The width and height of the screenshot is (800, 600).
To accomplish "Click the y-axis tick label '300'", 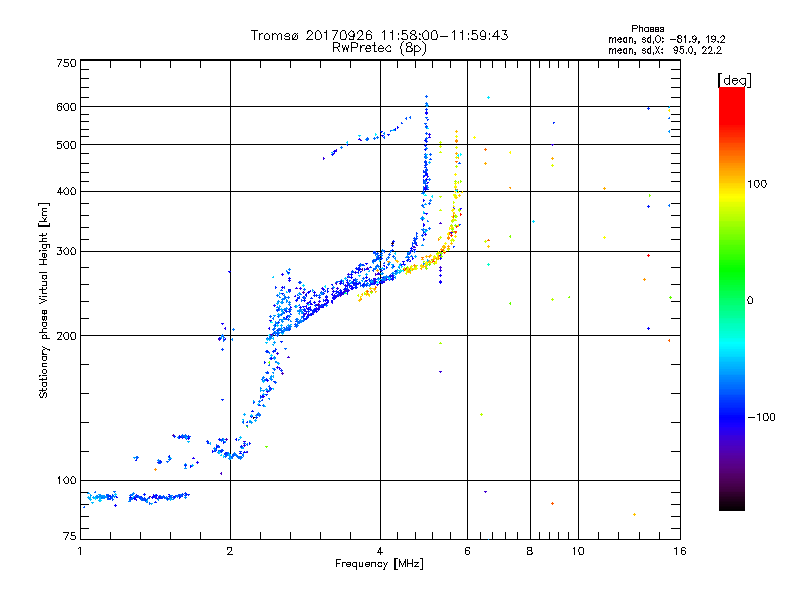I will 66,251.
